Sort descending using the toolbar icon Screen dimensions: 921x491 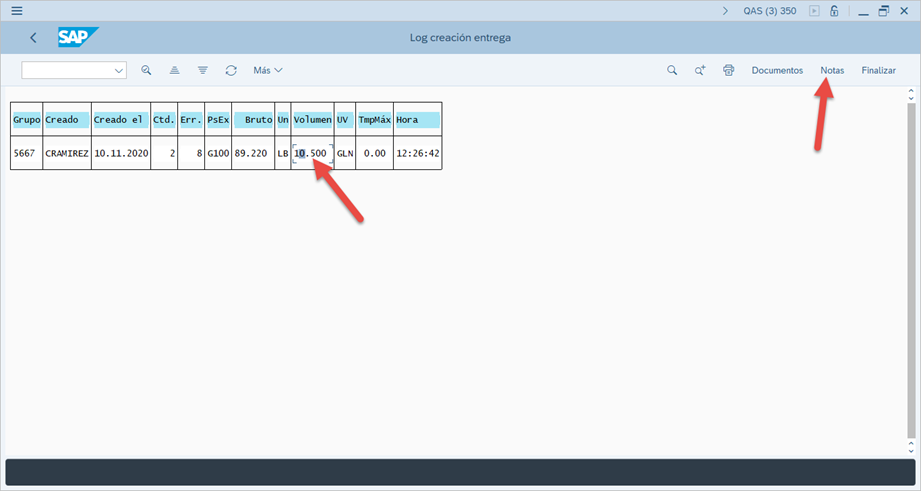(203, 70)
